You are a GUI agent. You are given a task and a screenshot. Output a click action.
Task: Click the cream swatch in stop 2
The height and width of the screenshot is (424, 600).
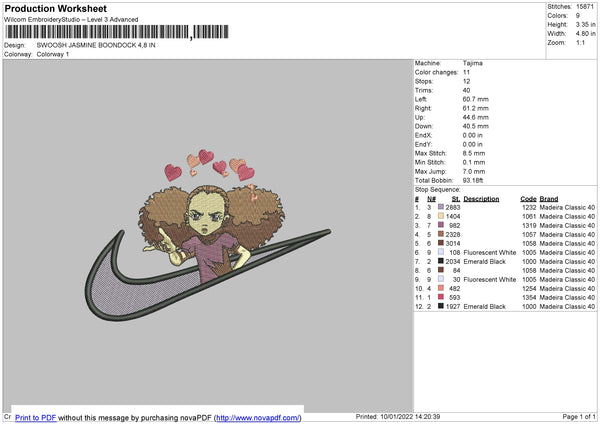(441, 216)
